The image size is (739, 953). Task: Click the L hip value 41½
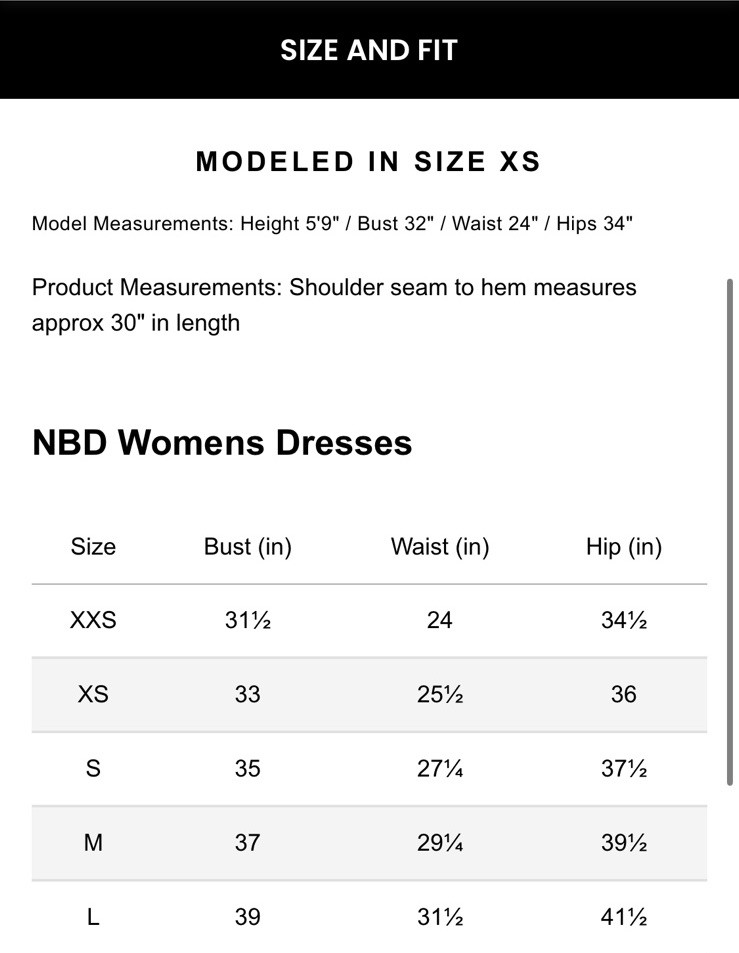point(624,916)
